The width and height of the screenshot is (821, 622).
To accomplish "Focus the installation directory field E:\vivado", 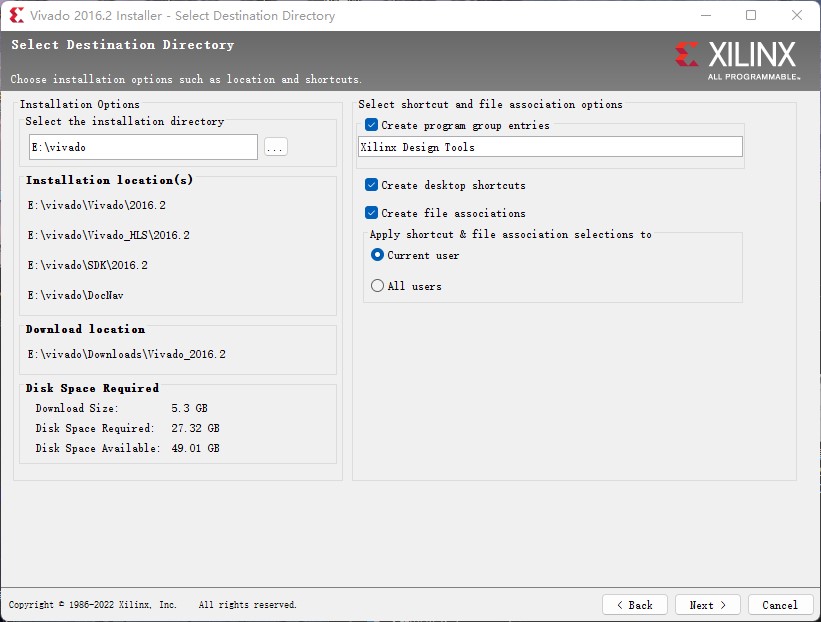I will click(x=143, y=147).
